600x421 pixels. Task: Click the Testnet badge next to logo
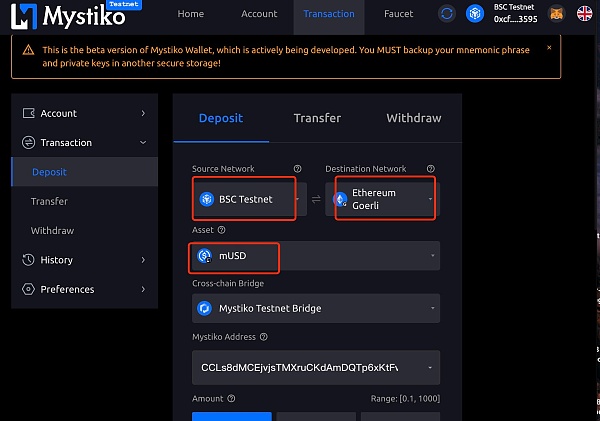[124, 4]
